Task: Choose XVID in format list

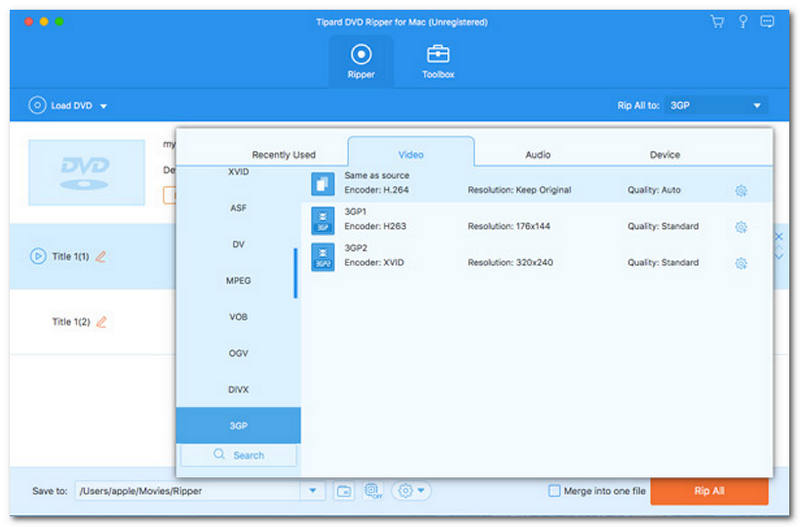Action: [x=238, y=172]
